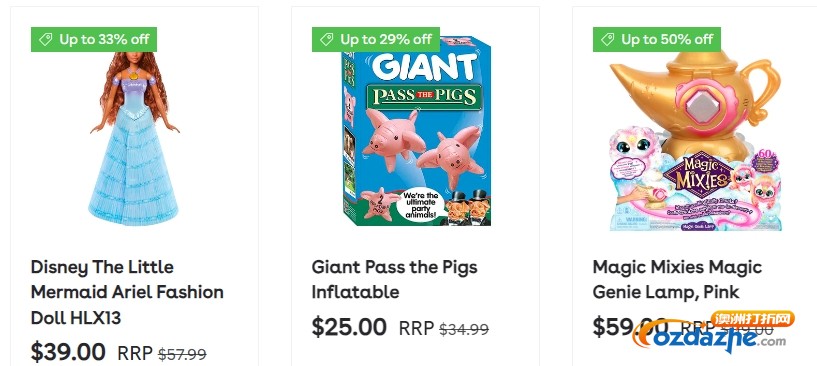Click the ozdazhe.com watermark logo
This screenshot has height=366, width=817.
[x=712, y=333]
